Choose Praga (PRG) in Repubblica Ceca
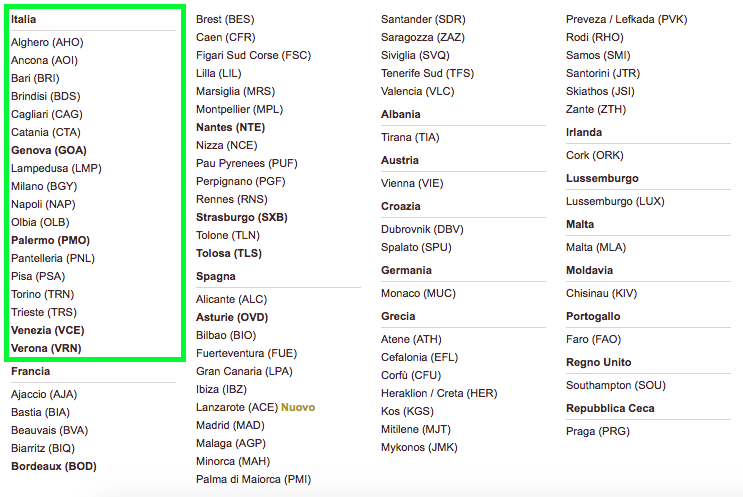 tap(596, 431)
